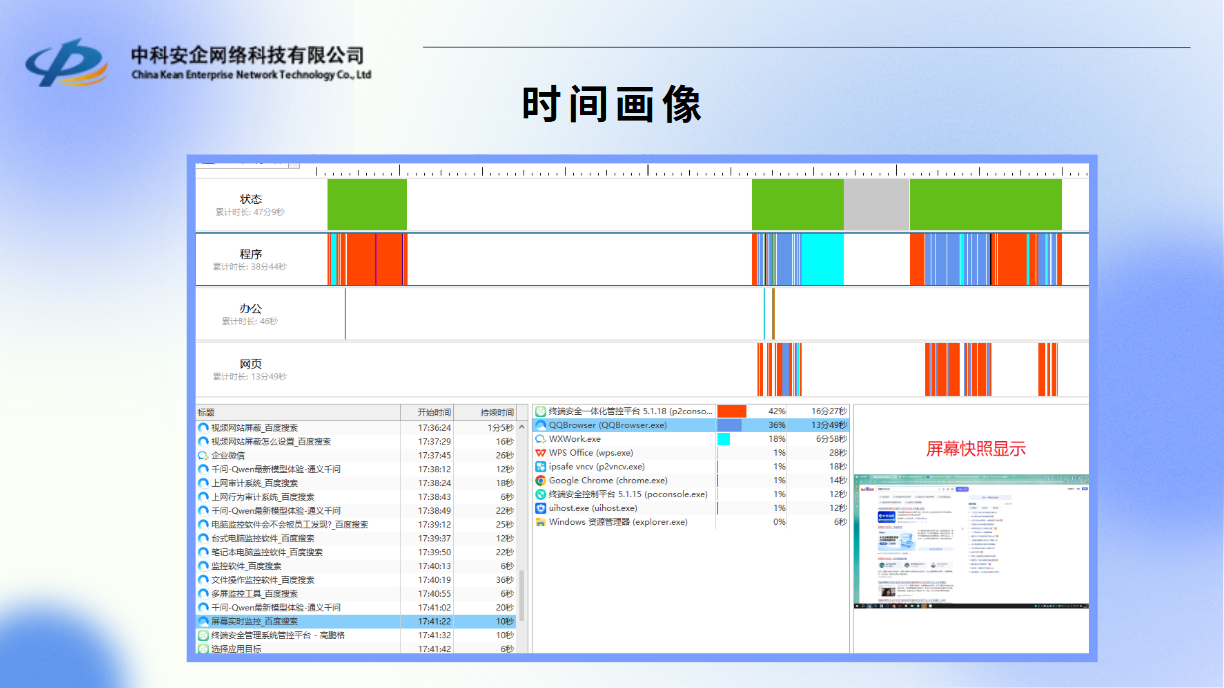Select the first 千问-Qwen最新模型体验 row at 17:38:12
Viewport: 1224px width, 688px height.
click(356, 469)
